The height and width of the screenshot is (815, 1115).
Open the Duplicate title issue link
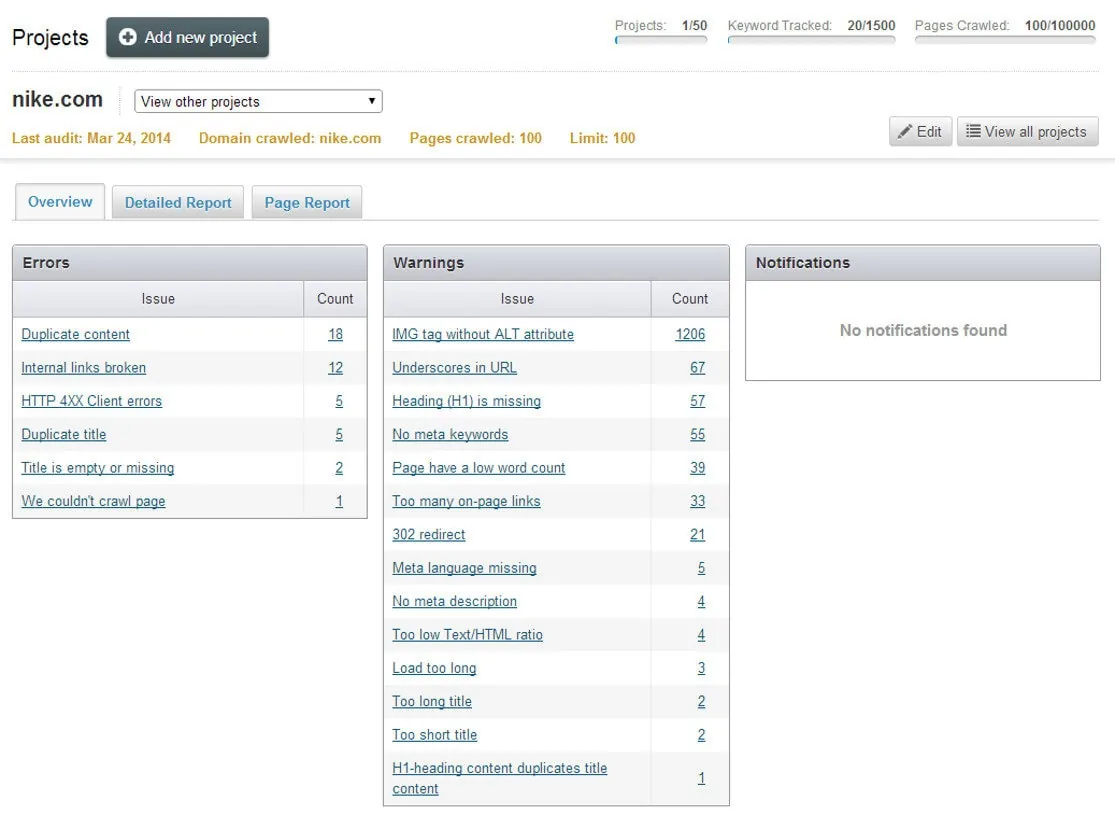coord(63,435)
